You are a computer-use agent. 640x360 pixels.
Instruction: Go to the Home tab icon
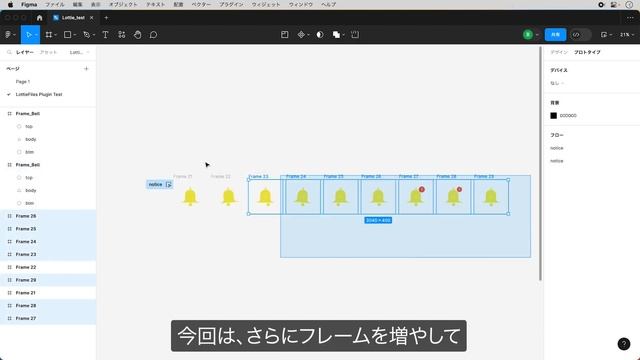39,18
